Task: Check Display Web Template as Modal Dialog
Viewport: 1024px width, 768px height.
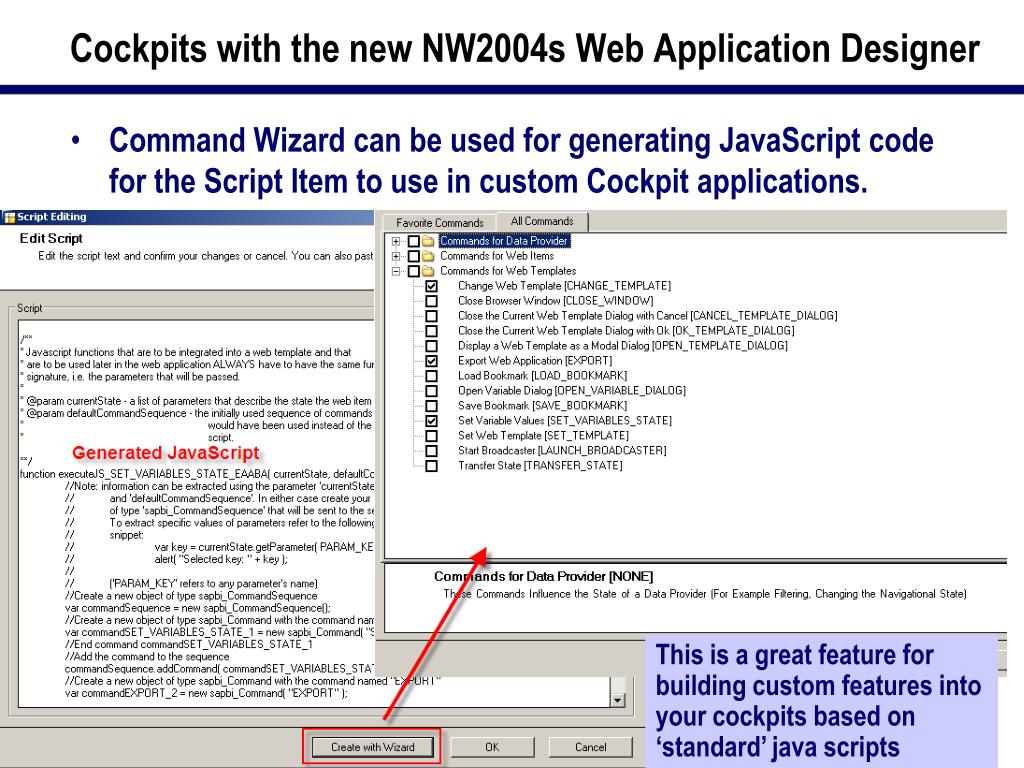Action: [x=431, y=346]
